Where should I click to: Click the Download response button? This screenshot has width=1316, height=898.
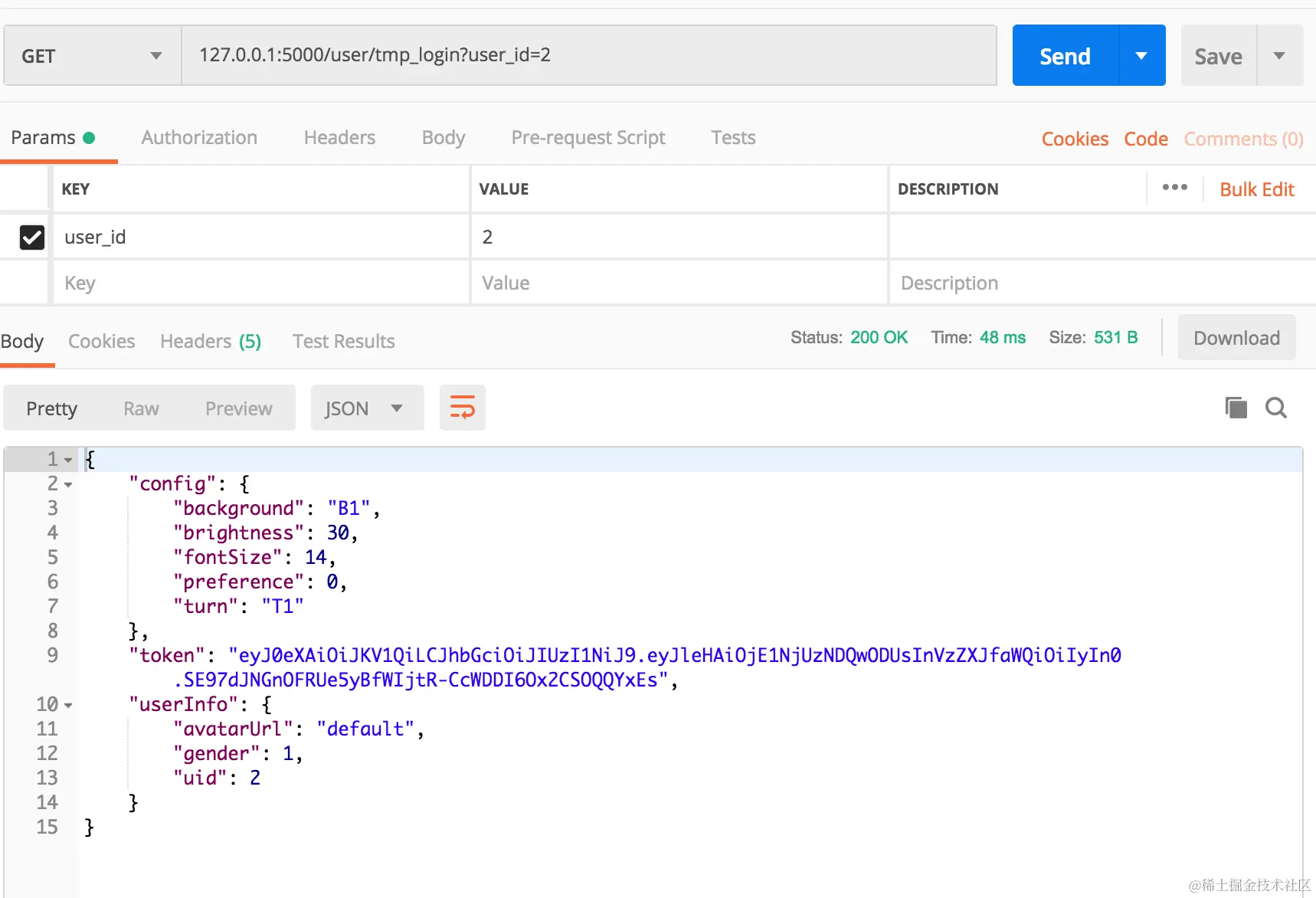point(1236,338)
